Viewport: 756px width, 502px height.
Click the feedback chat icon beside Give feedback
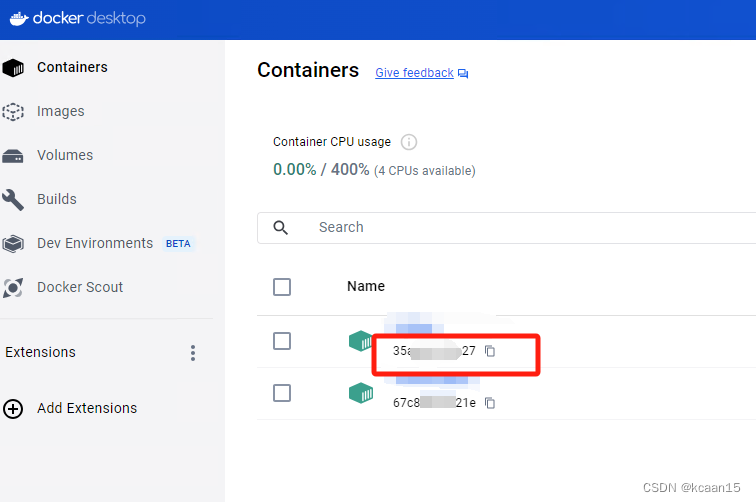463,74
